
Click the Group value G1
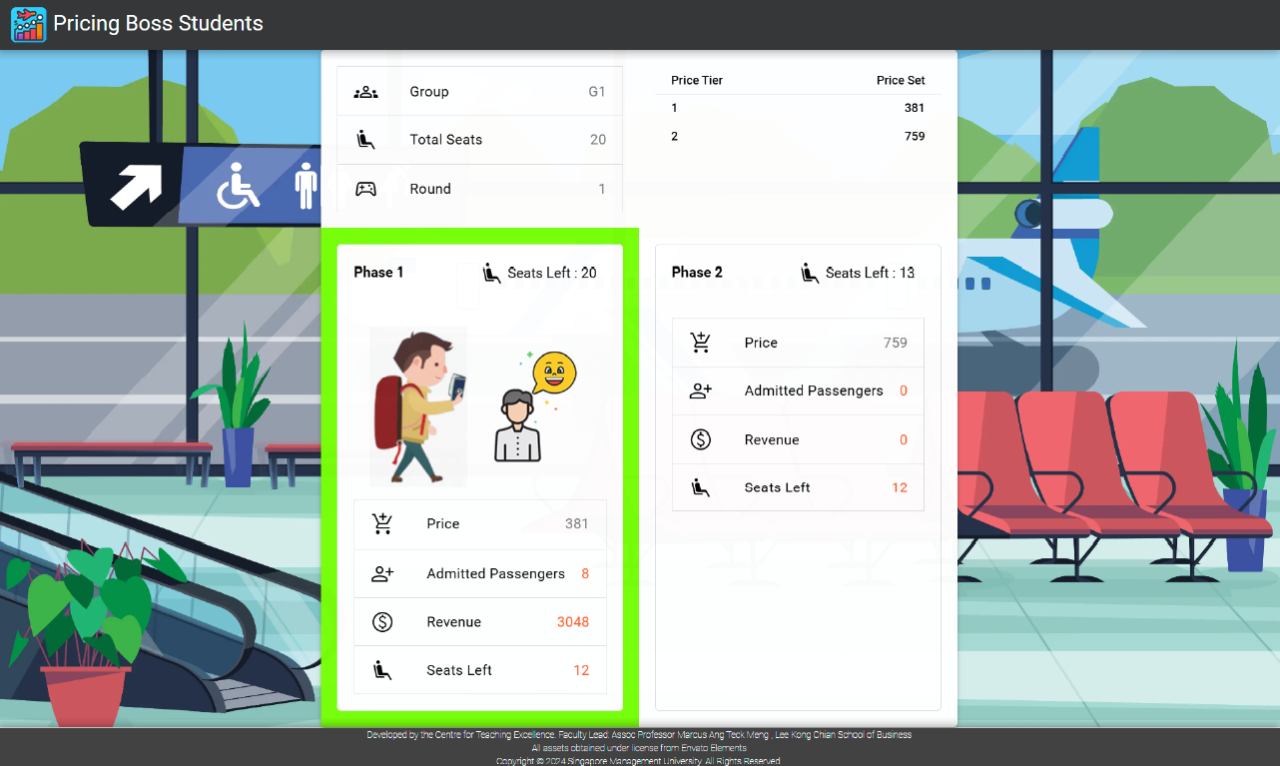coord(597,92)
